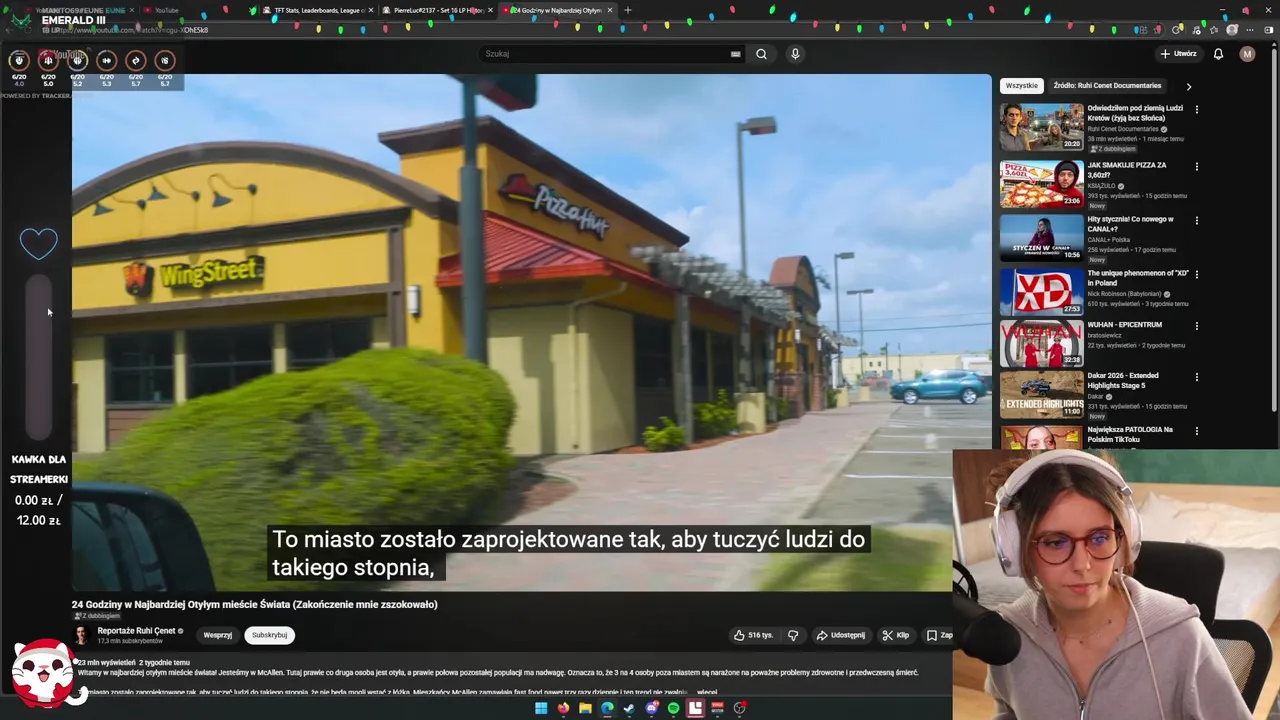Image resolution: width=1280 pixels, height=720 pixels.
Task: Open a new browser tab
Action: [x=628, y=10]
